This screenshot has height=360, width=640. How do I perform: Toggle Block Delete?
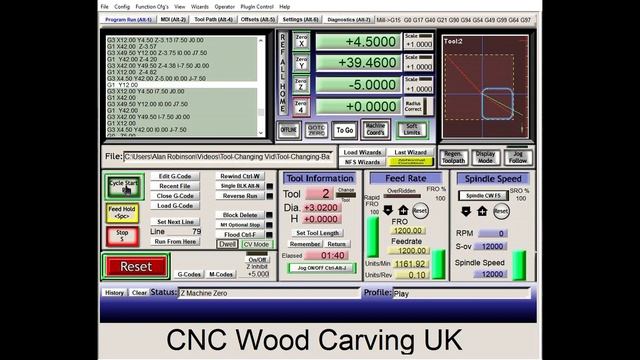240,215
